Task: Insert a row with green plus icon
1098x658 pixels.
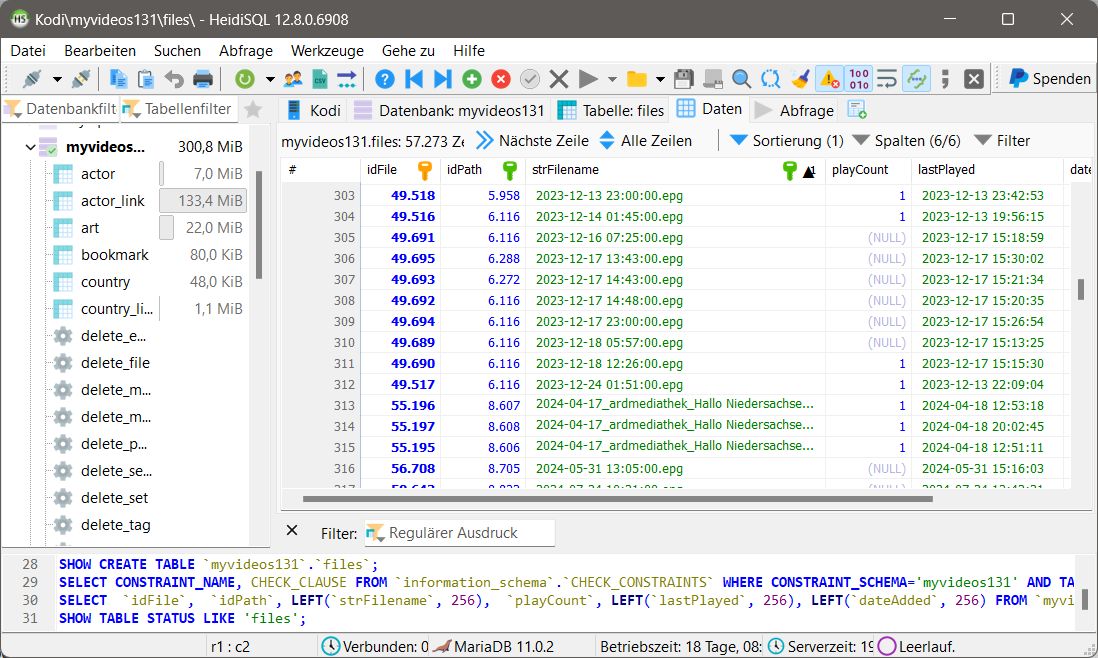Action: (x=472, y=79)
